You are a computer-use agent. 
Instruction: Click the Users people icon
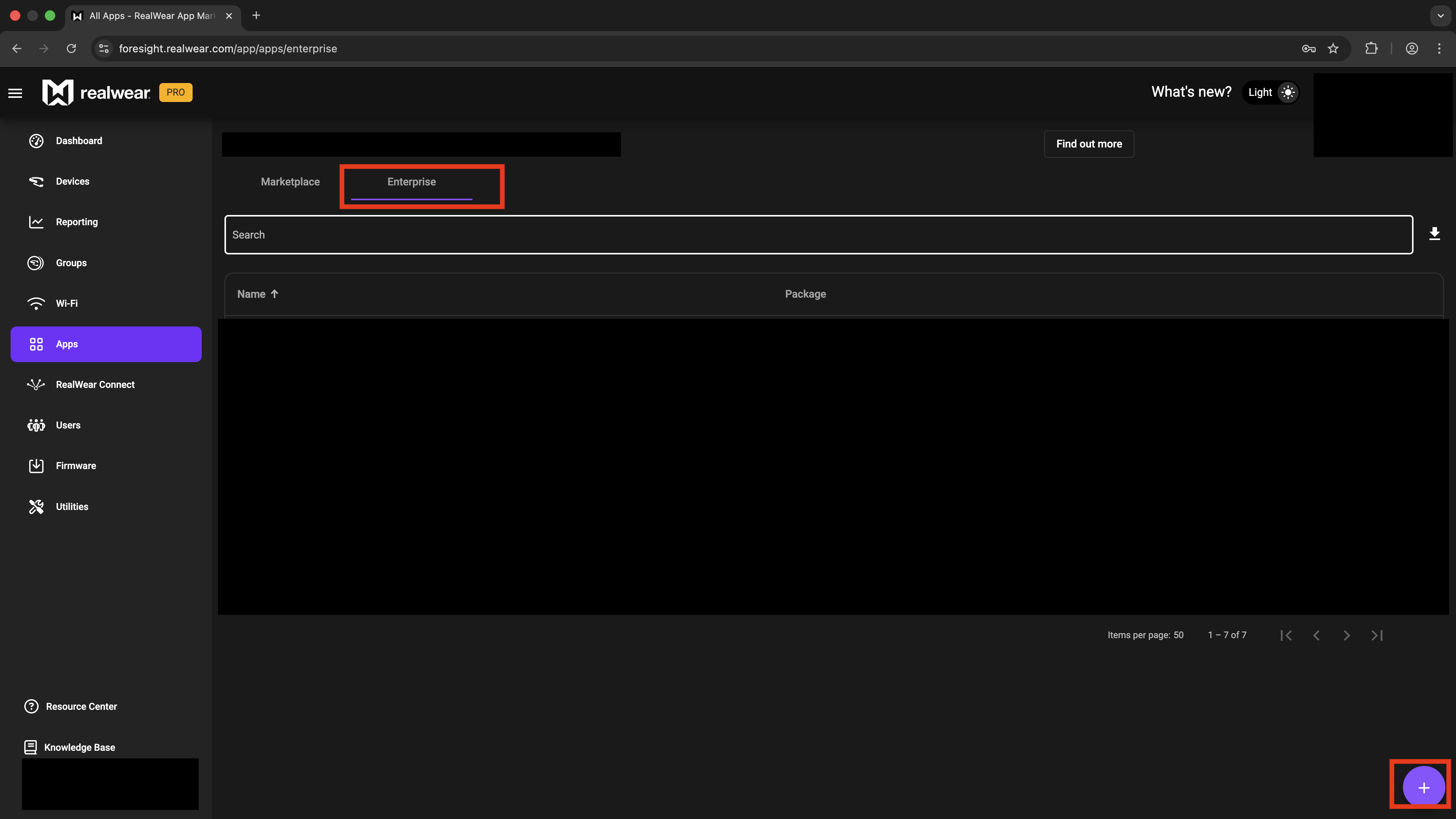[36, 425]
